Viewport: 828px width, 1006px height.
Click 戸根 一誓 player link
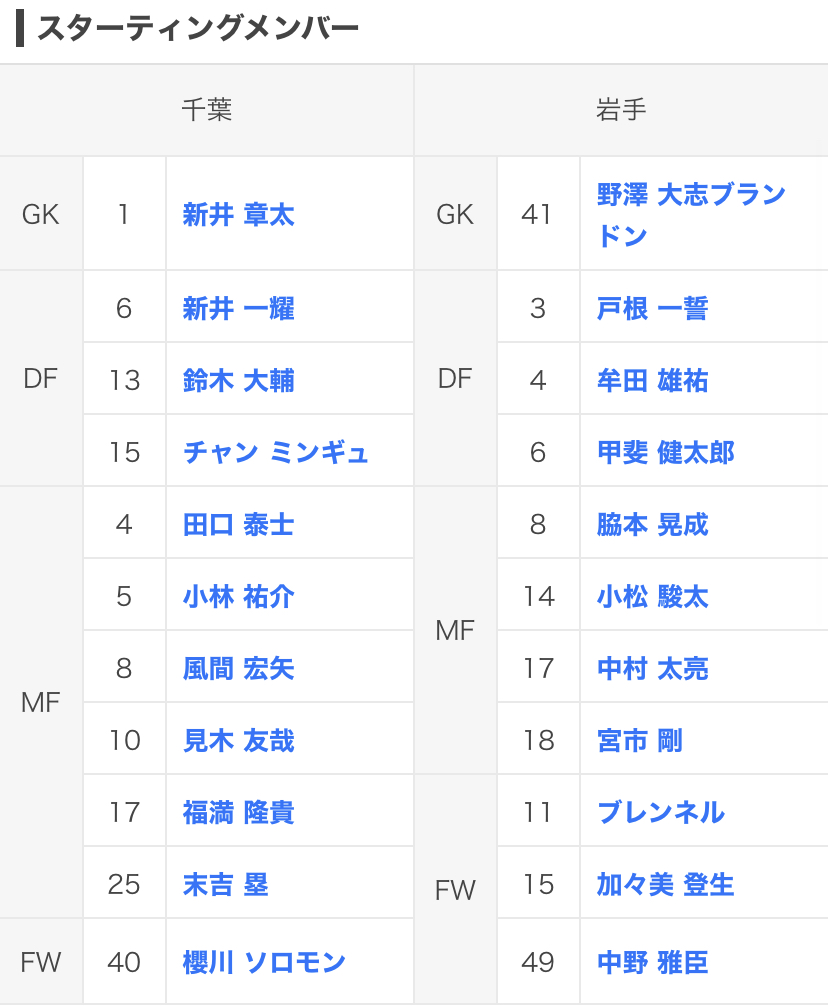click(x=652, y=309)
